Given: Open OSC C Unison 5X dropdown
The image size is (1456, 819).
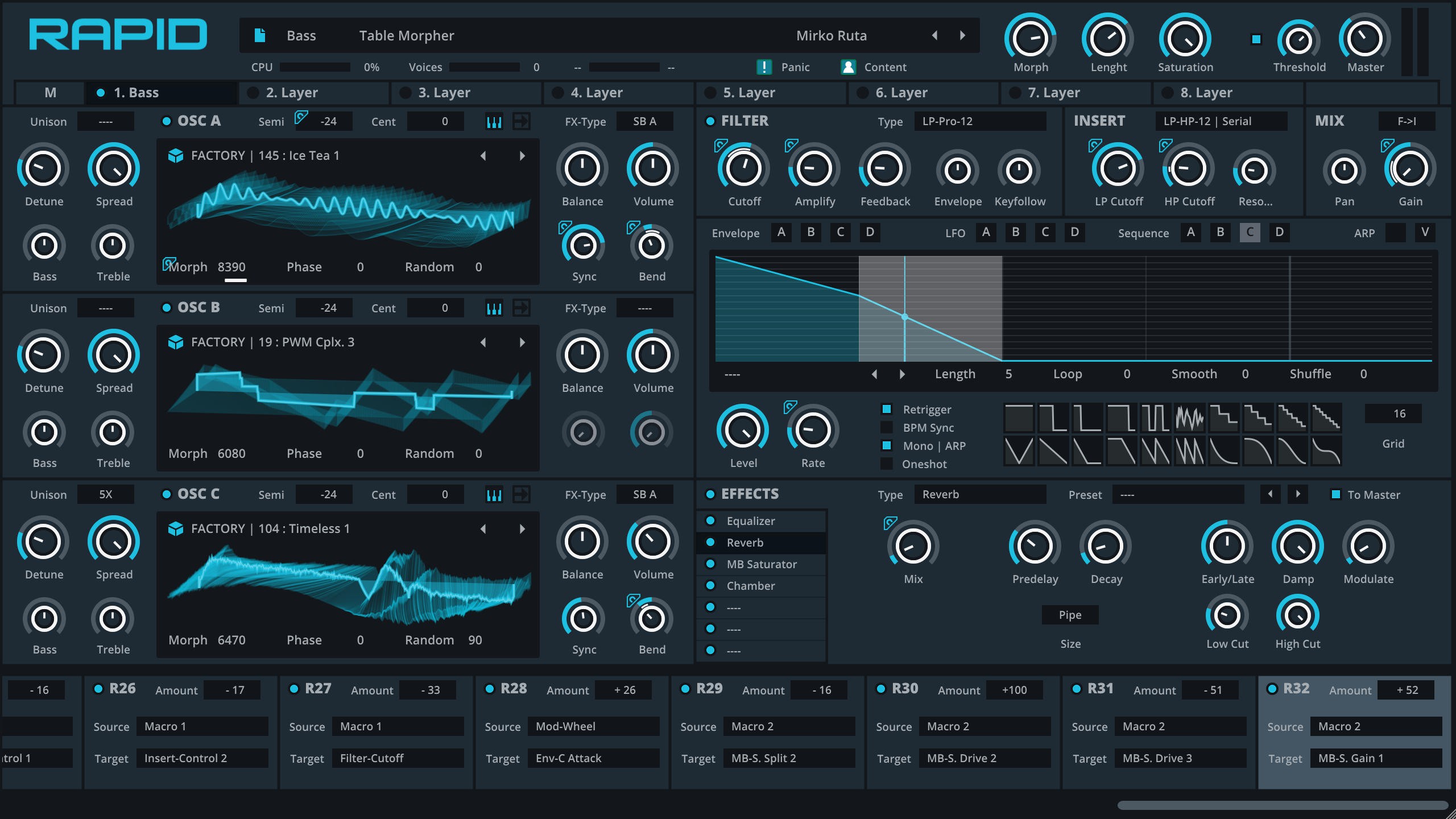Looking at the screenshot, I should click(x=106, y=494).
